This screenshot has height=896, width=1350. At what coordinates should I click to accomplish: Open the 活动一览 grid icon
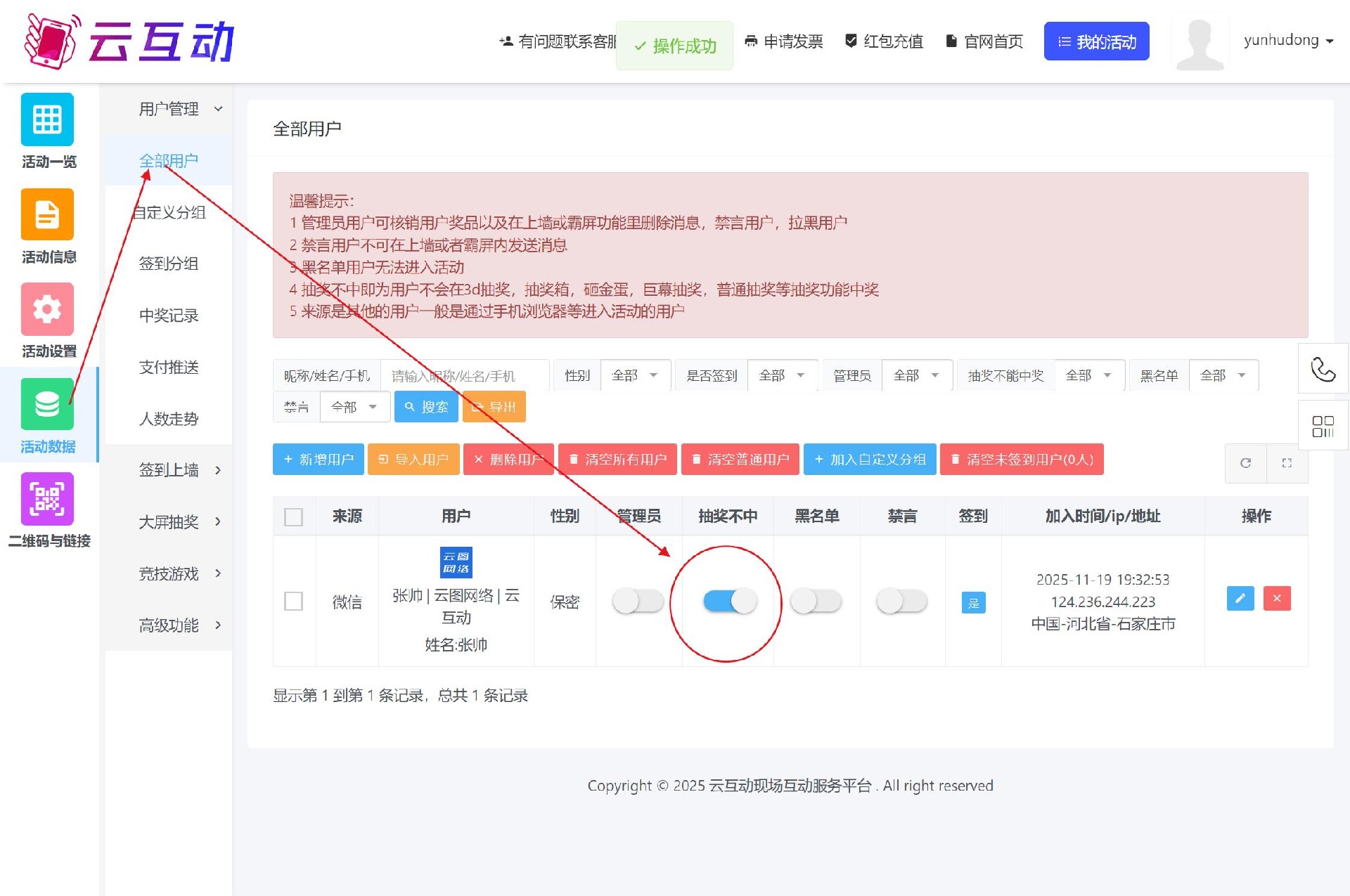(x=47, y=119)
